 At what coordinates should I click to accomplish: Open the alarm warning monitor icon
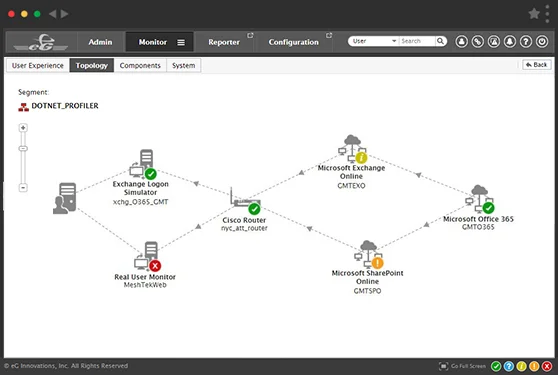point(494,42)
